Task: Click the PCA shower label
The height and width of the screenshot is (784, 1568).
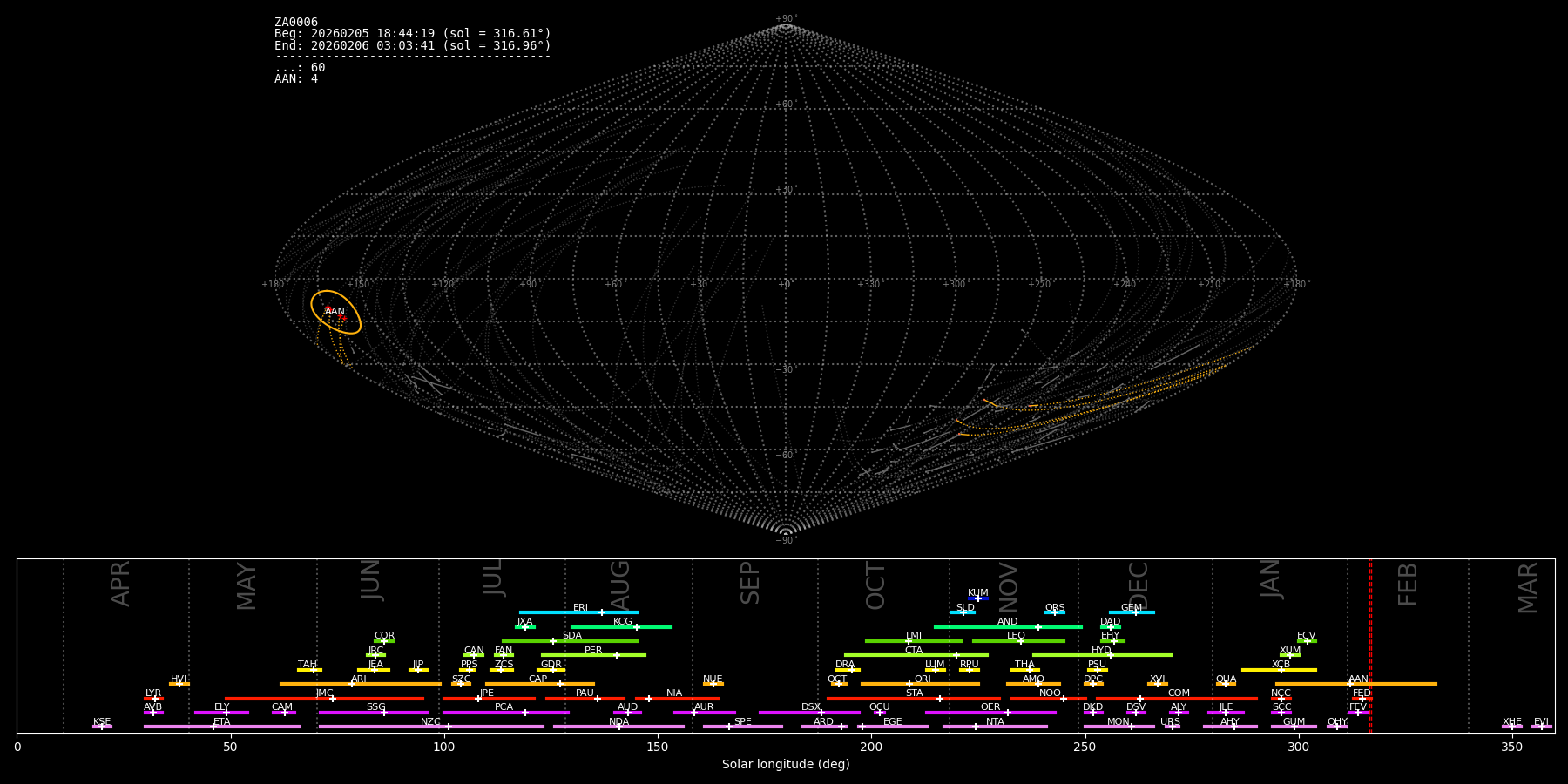Action: [x=504, y=707]
